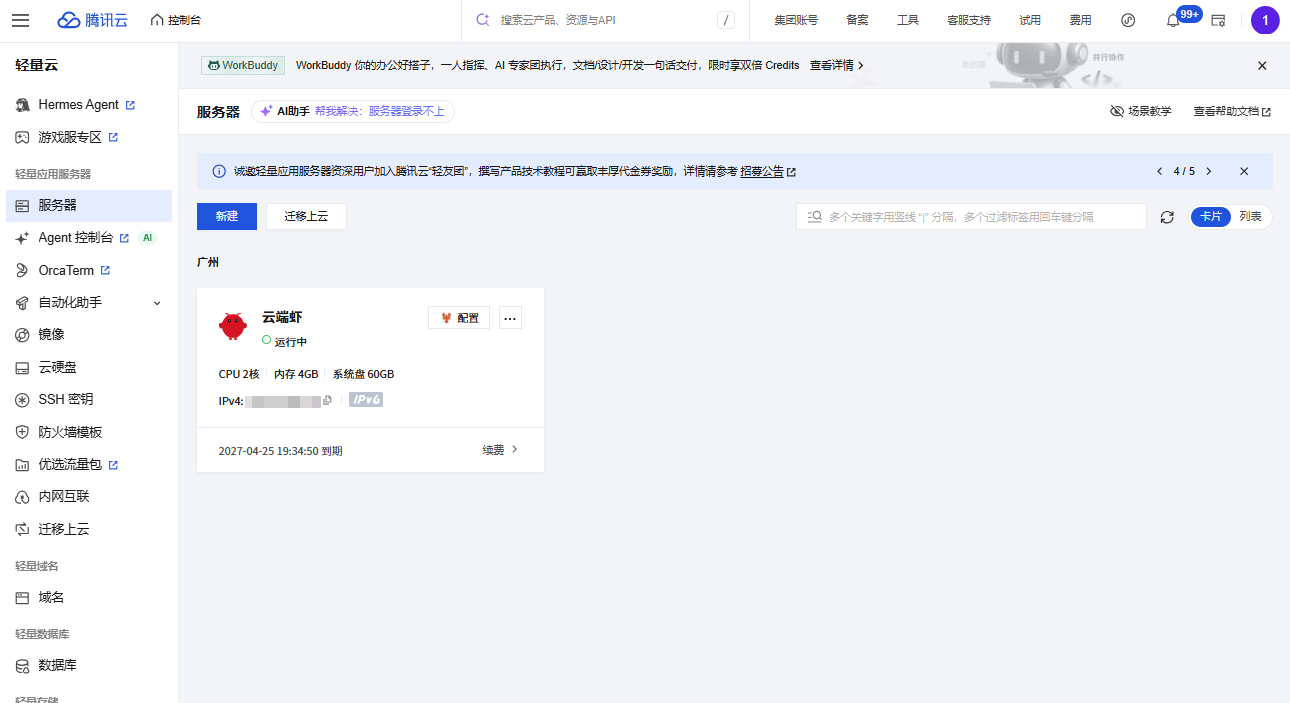
Task: Click the 云端虾 server avatar
Action: click(233, 325)
